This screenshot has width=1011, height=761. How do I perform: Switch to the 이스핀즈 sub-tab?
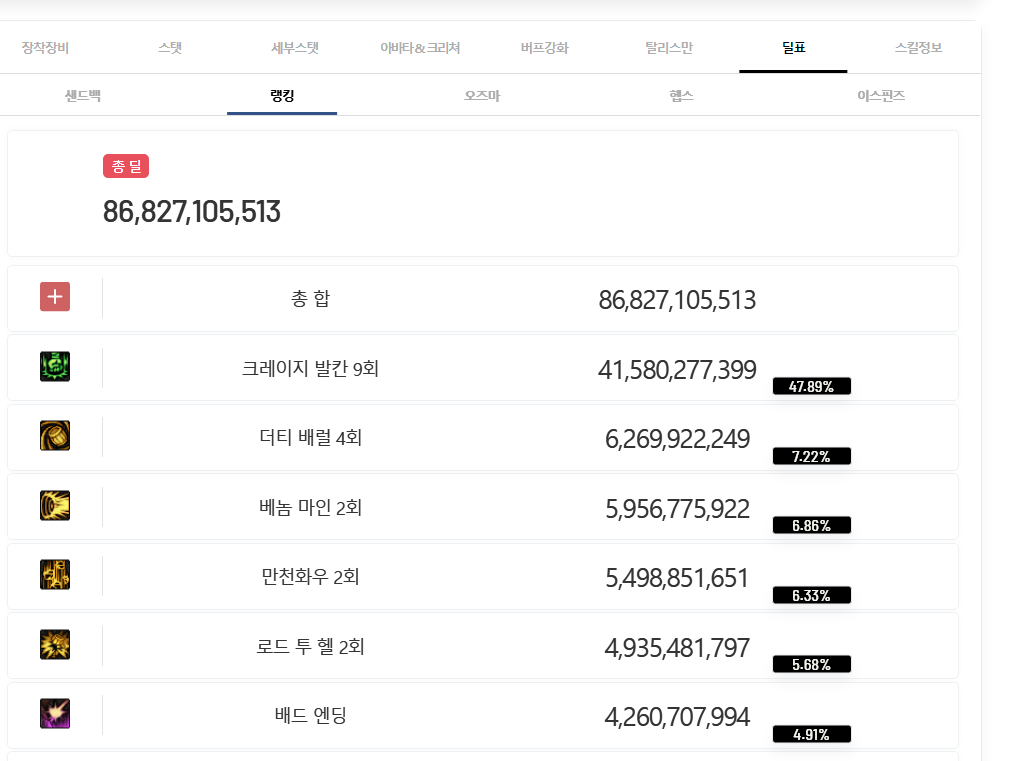tap(881, 96)
